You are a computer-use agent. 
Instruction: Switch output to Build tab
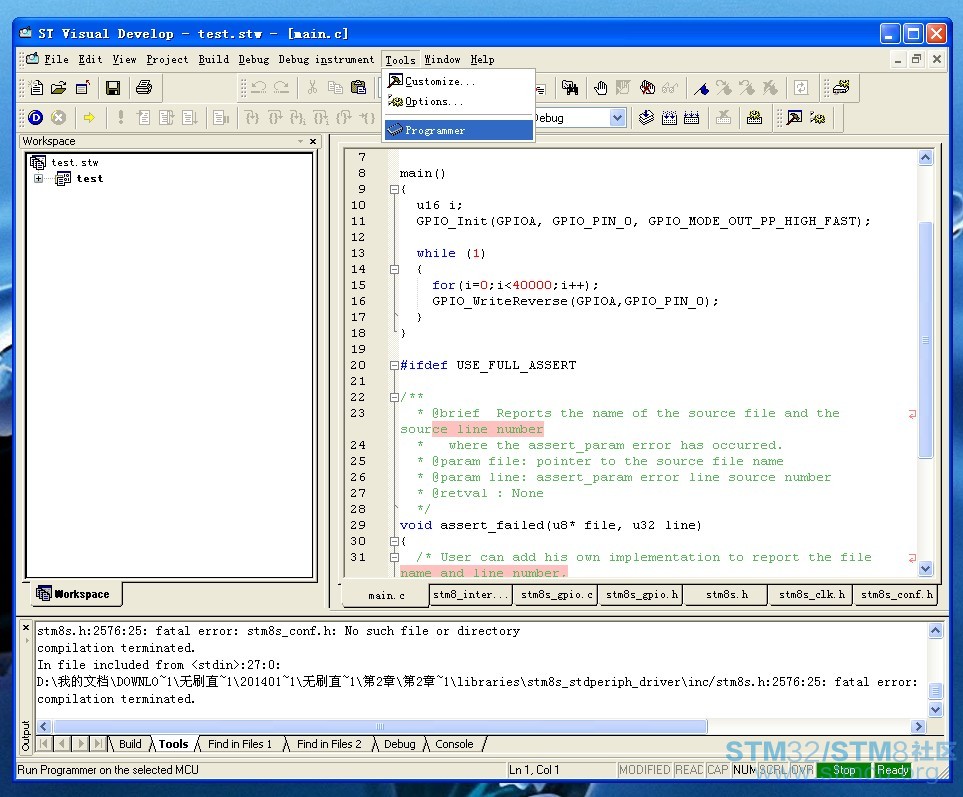click(130, 744)
